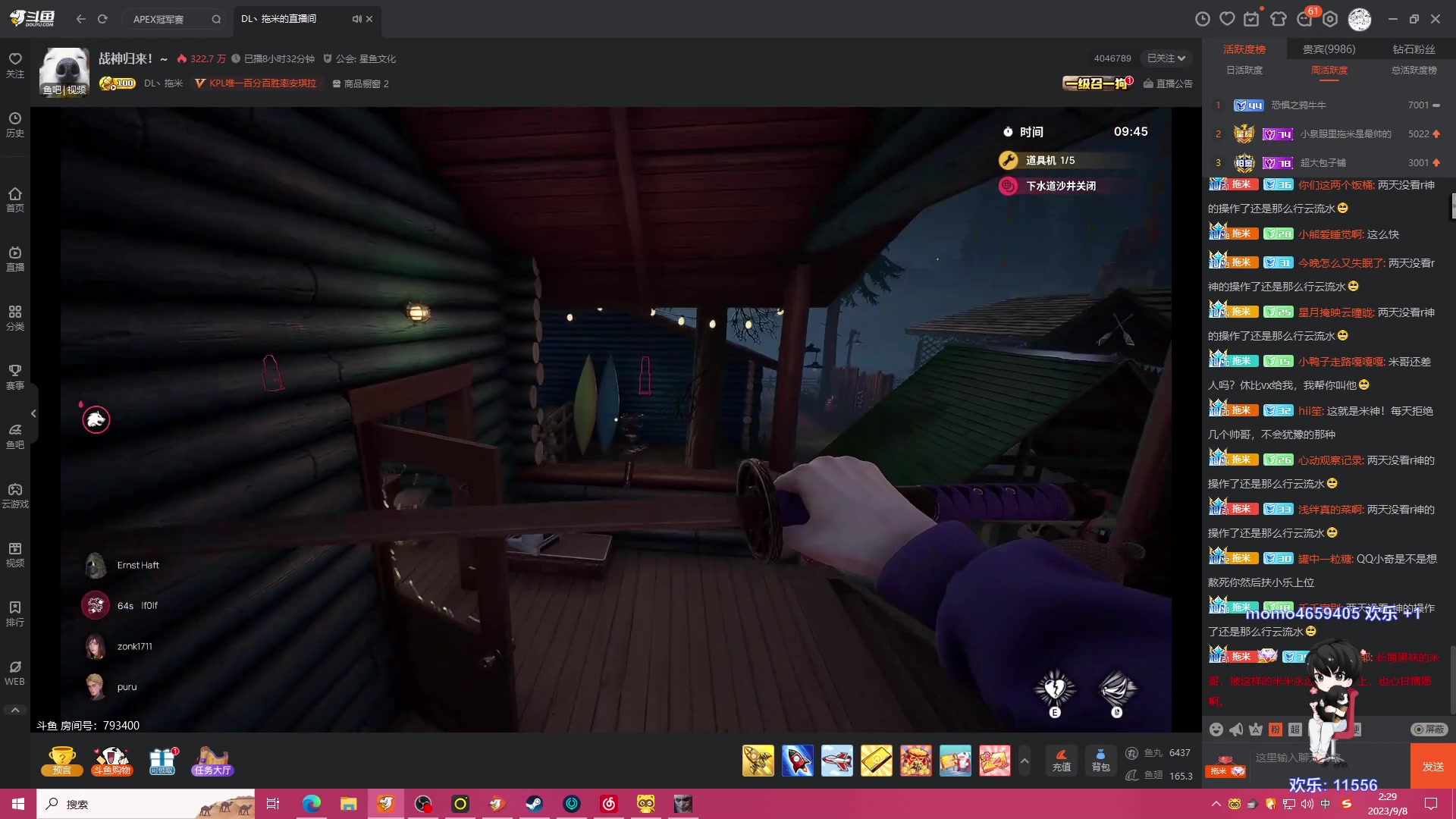Open Steam from the Windows taskbar
The width and height of the screenshot is (1456, 819).
point(535,804)
